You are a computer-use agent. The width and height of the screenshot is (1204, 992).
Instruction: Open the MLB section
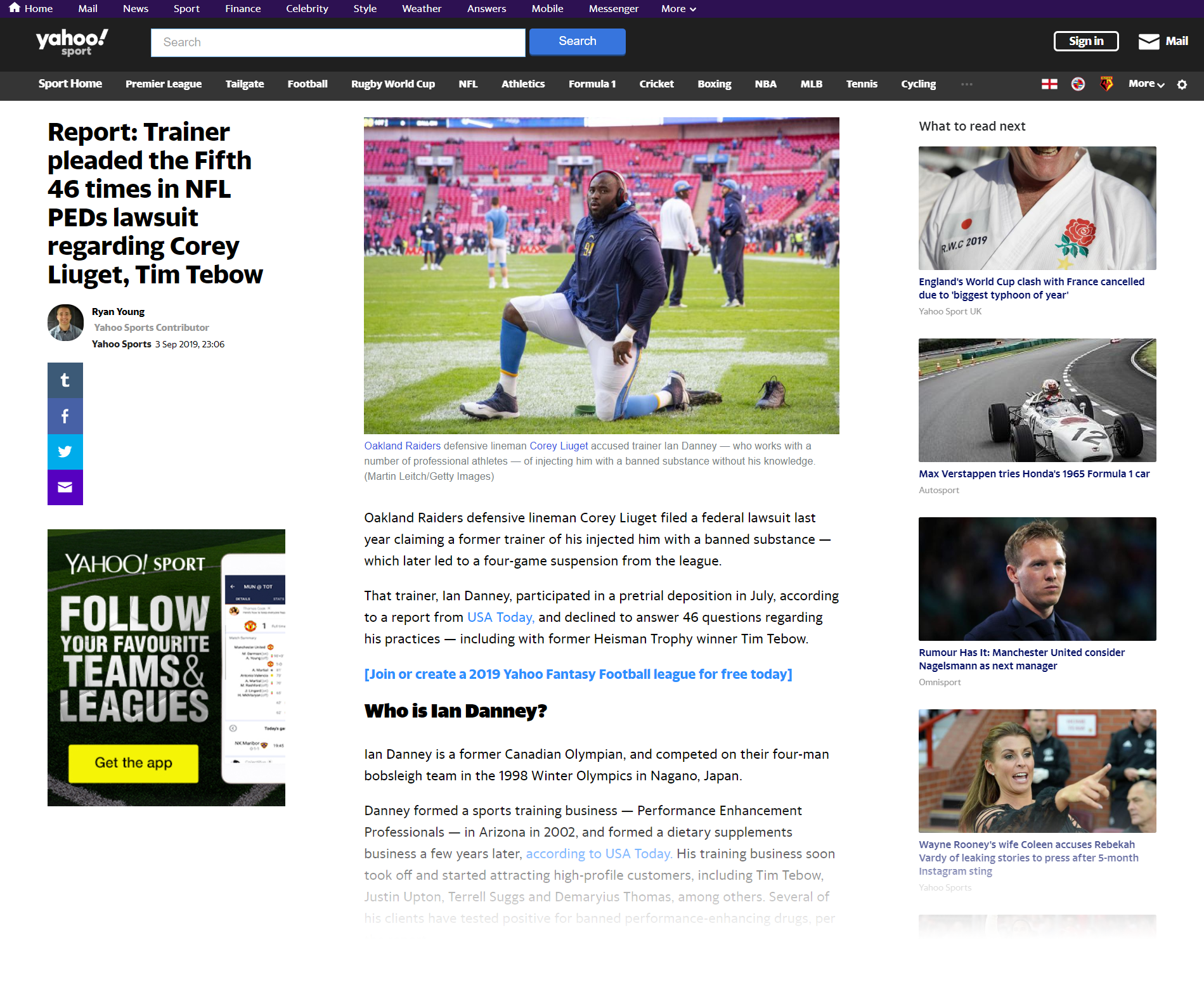click(811, 84)
